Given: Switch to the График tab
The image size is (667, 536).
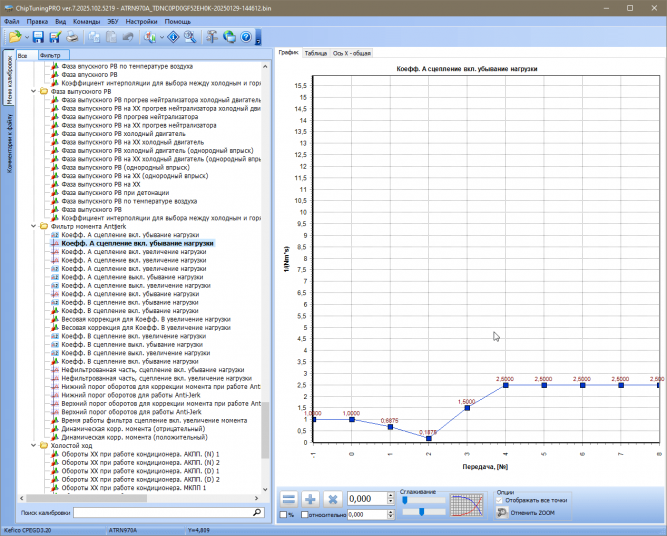Looking at the screenshot, I should (288, 52).
